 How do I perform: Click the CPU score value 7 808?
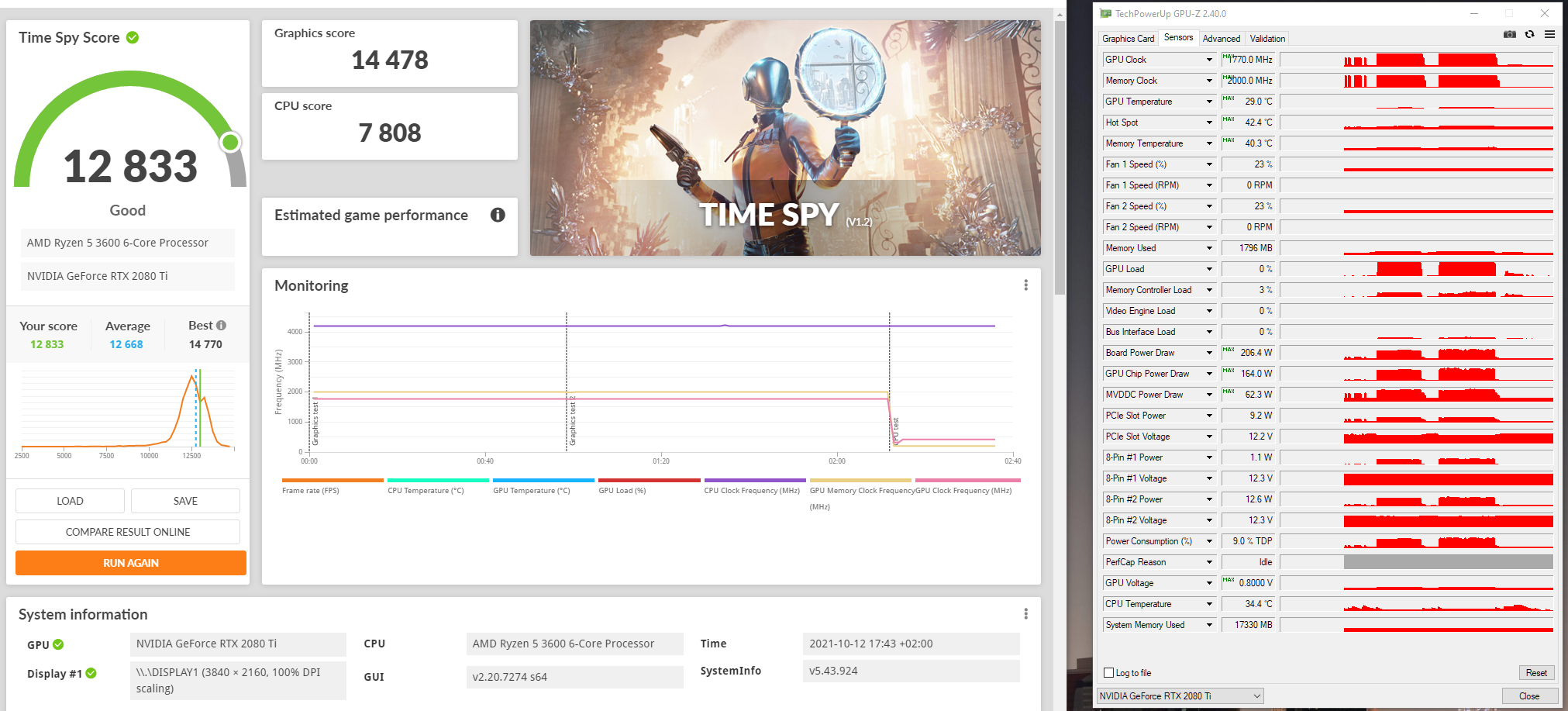click(x=390, y=133)
